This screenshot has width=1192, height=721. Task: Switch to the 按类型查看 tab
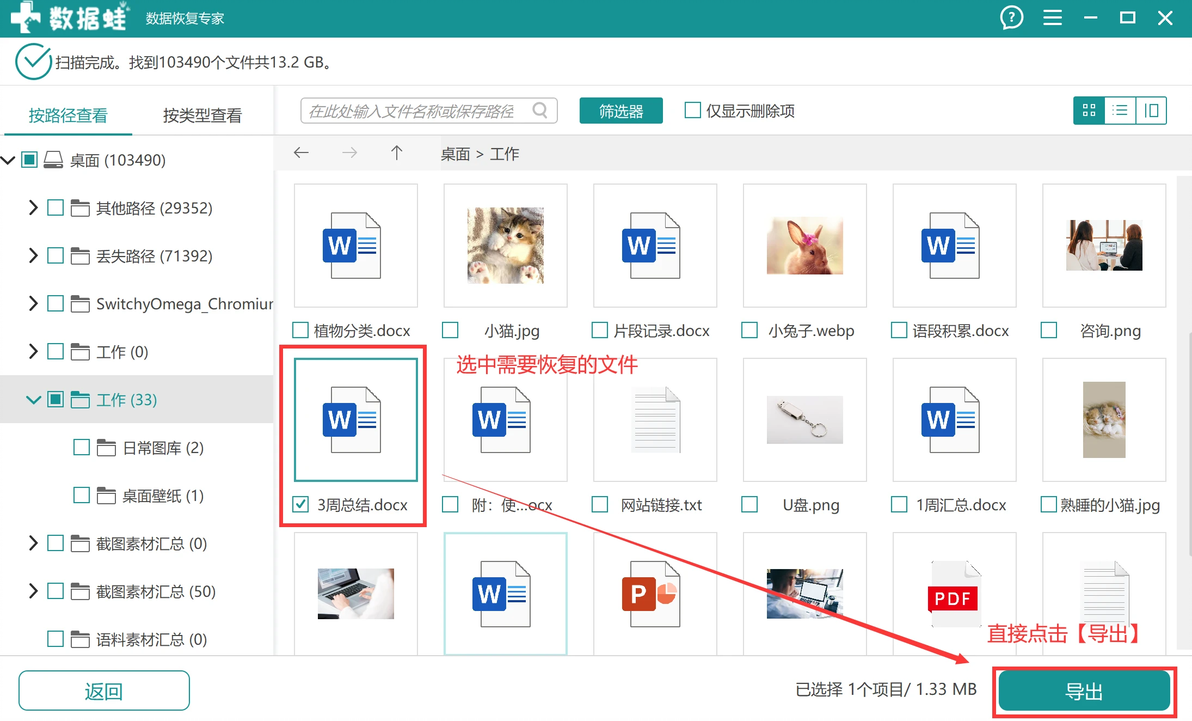coord(202,116)
